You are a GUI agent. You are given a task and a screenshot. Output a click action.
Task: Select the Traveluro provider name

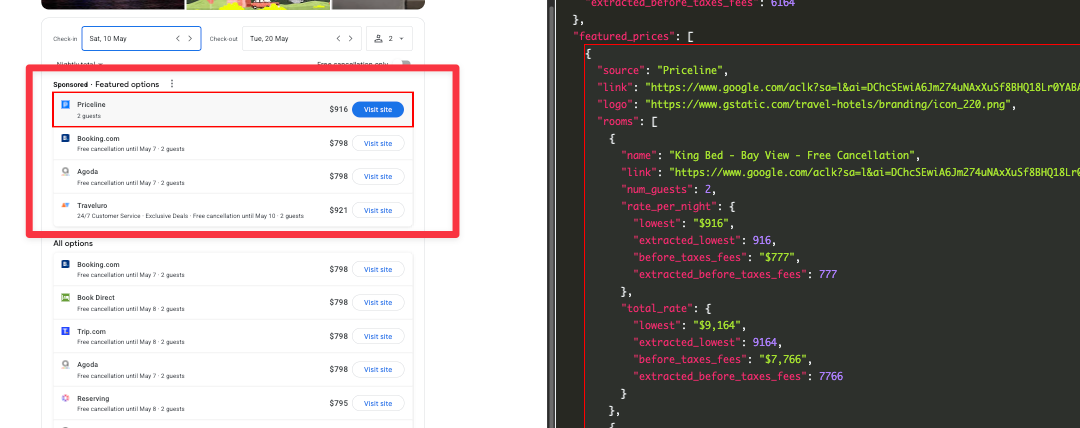(x=92, y=205)
